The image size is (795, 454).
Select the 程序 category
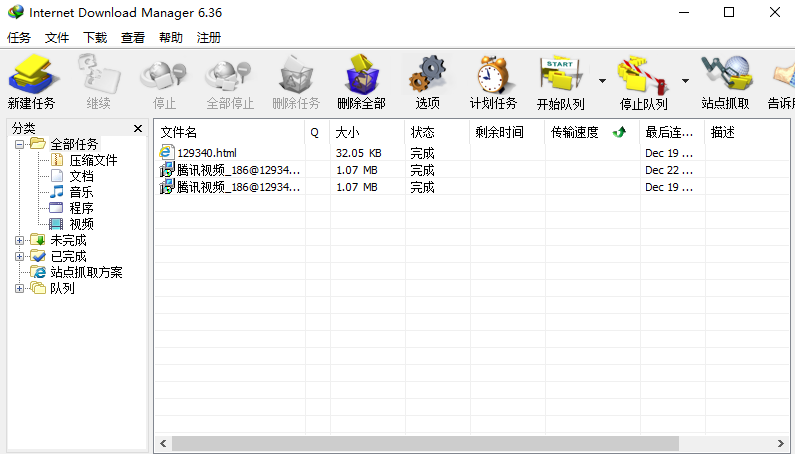pos(81,208)
